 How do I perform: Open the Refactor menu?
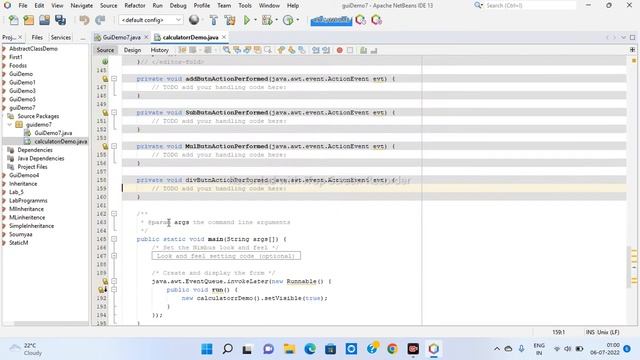pyautogui.click(x=135, y=6)
